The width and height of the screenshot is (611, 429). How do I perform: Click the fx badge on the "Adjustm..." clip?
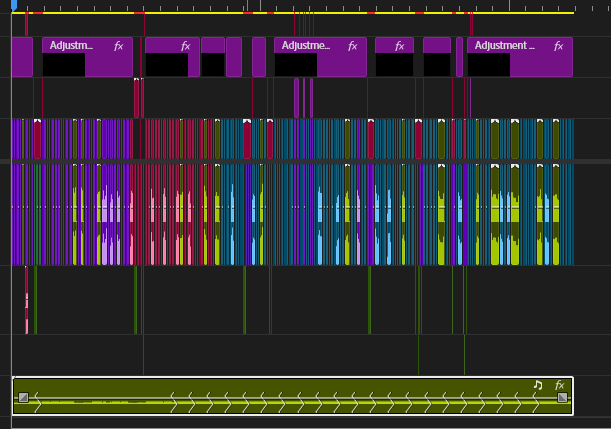(x=118, y=46)
